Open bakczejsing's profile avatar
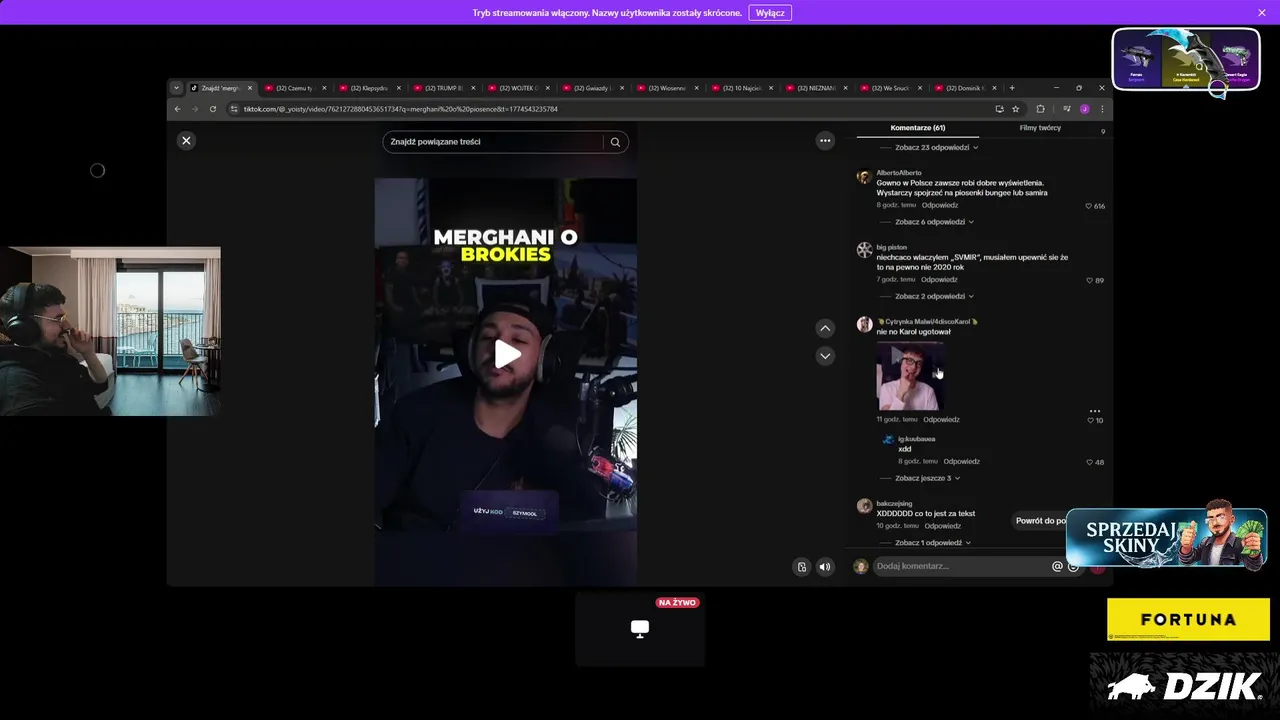1280x720 pixels. (x=864, y=507)
